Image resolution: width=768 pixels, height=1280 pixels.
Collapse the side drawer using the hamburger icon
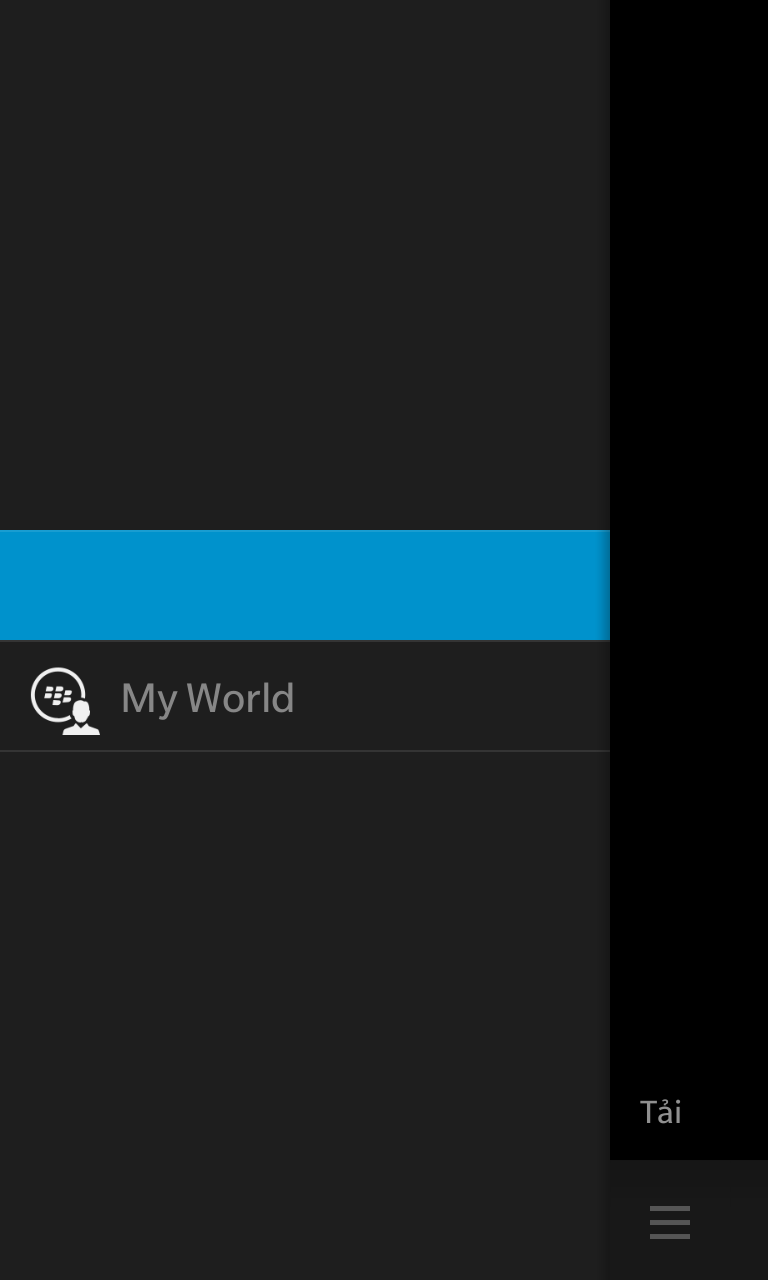coord(669,1221)
